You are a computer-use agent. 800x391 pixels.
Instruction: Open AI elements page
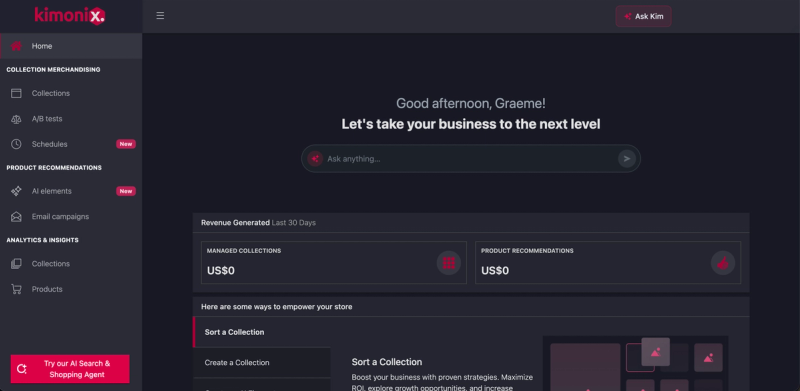71,191
